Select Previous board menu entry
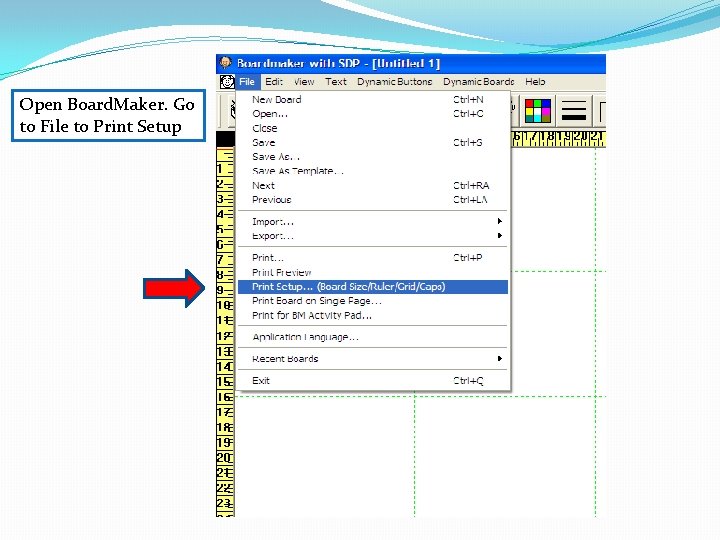The image size is (720, 540). click(372, 200)
